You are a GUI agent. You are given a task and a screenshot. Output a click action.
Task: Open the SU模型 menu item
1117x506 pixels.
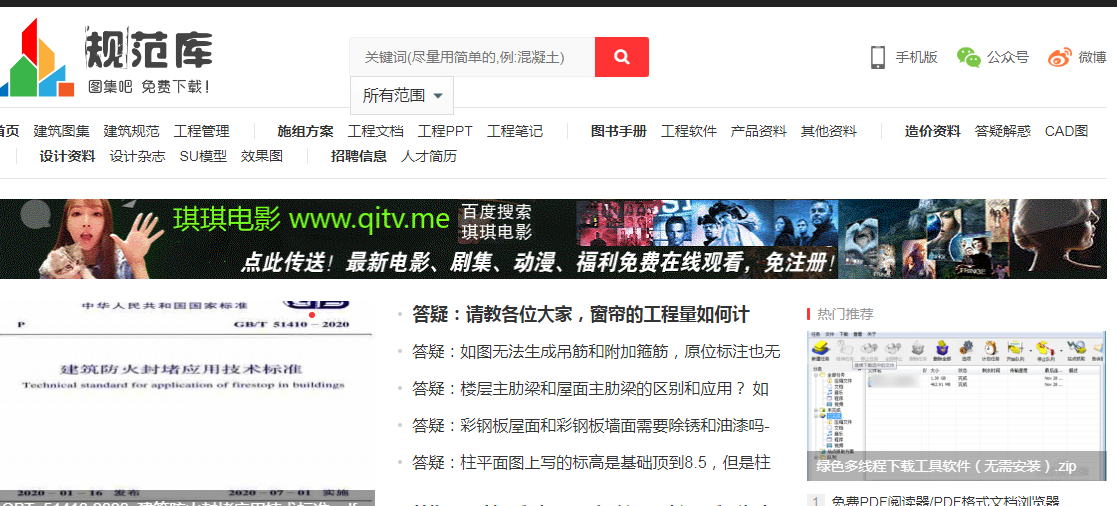click(x=203, y=156)
